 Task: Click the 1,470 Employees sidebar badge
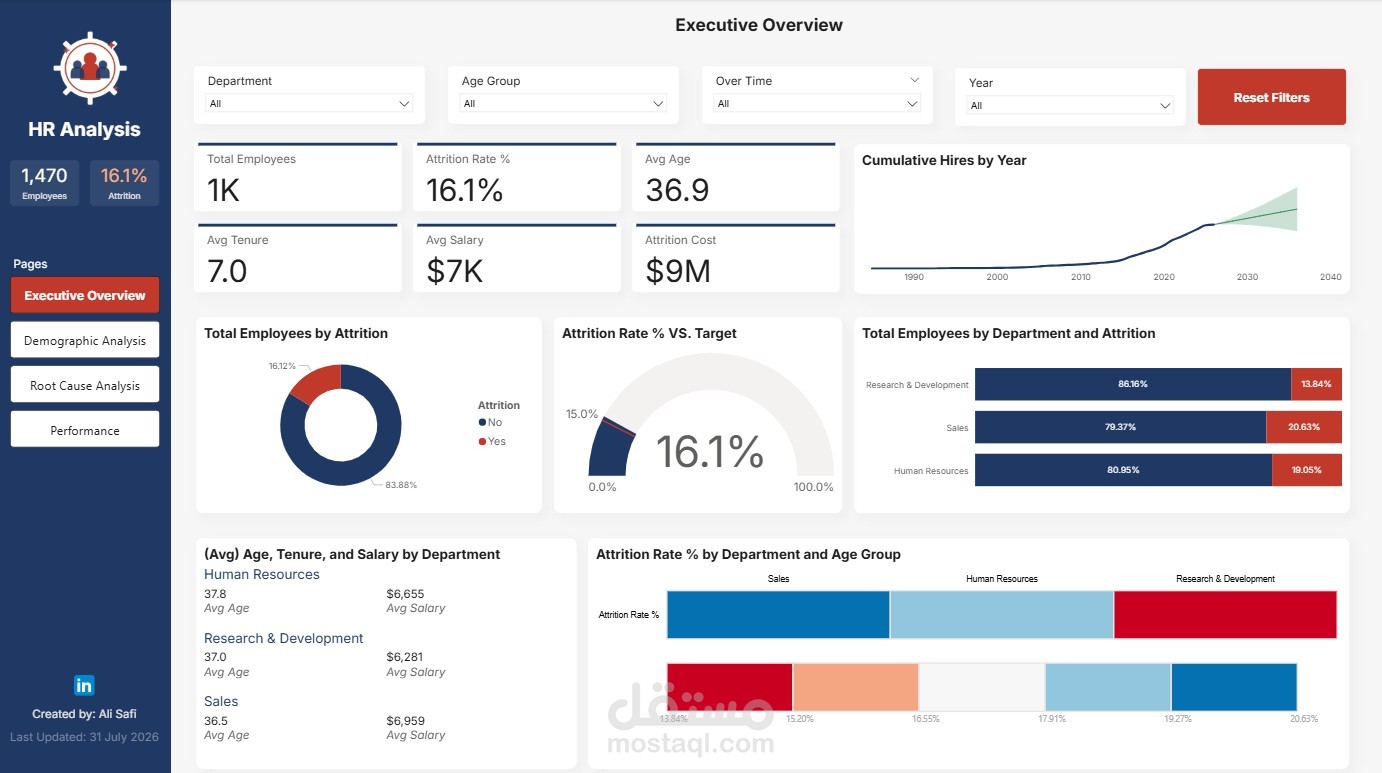click(45, 183)
